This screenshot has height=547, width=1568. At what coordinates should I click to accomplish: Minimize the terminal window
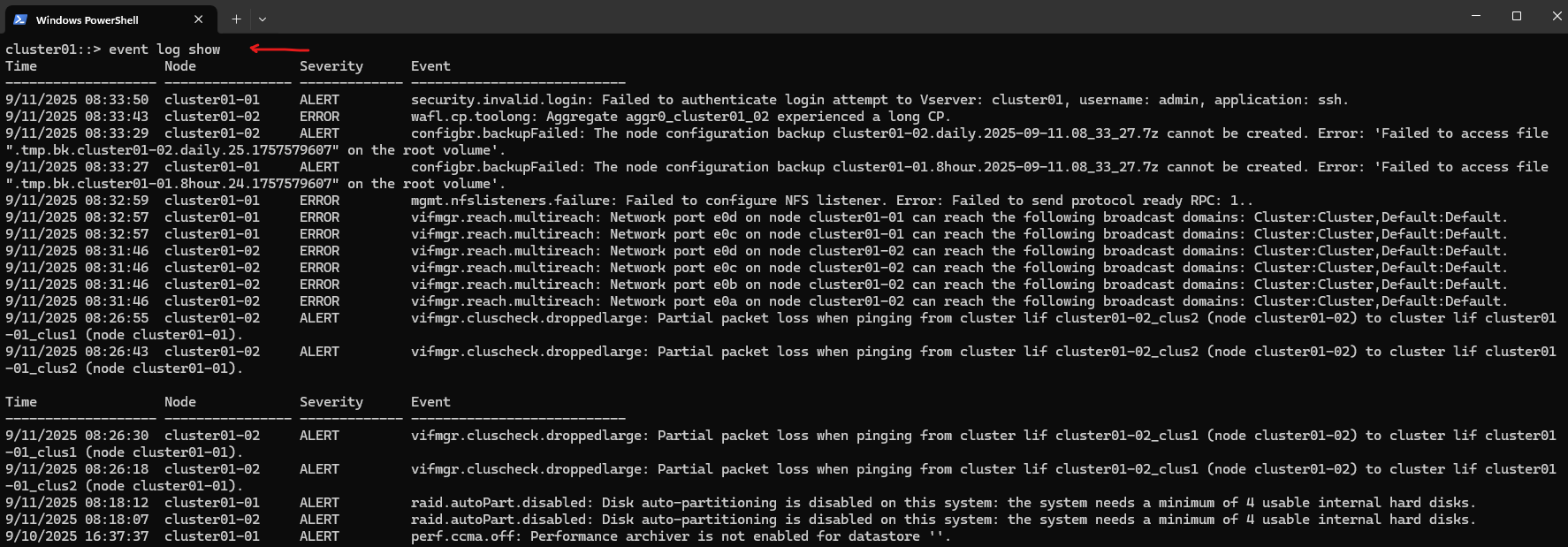tap(1476, 16)
